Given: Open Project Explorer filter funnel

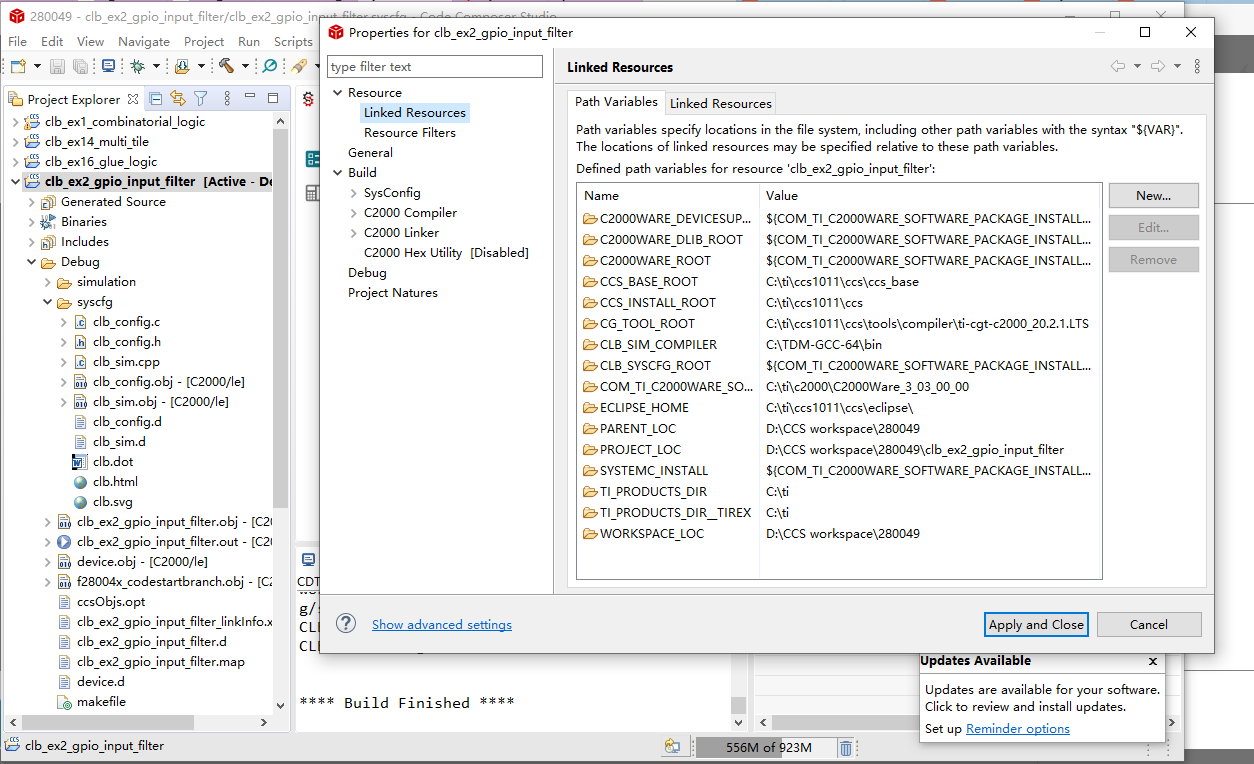Looking at the screenshot, I should pyautogui.click(x=200, y=98).
